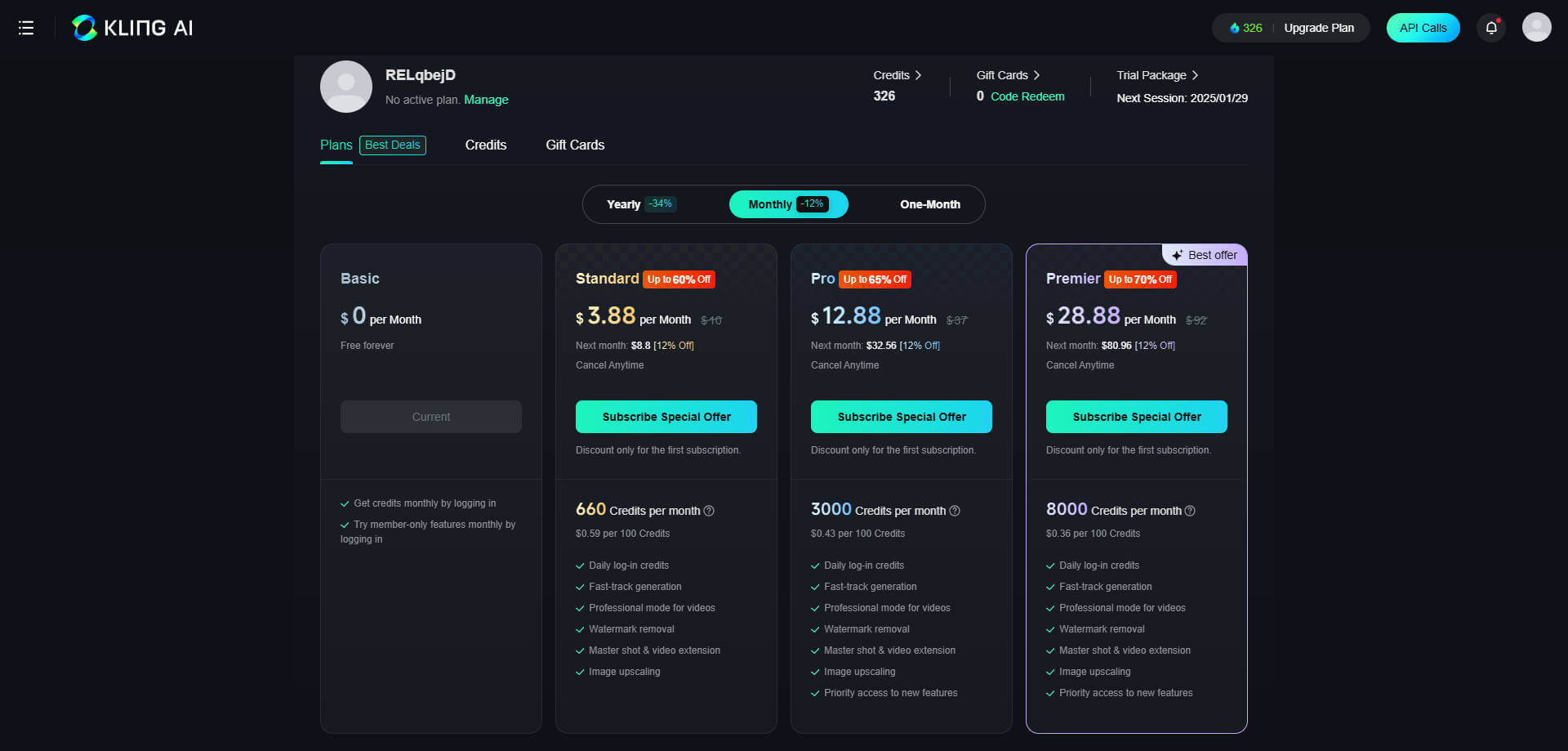
Task: Subscribe to the Premier special offer
Action: pyautogui.click(x=1137, y=417)
